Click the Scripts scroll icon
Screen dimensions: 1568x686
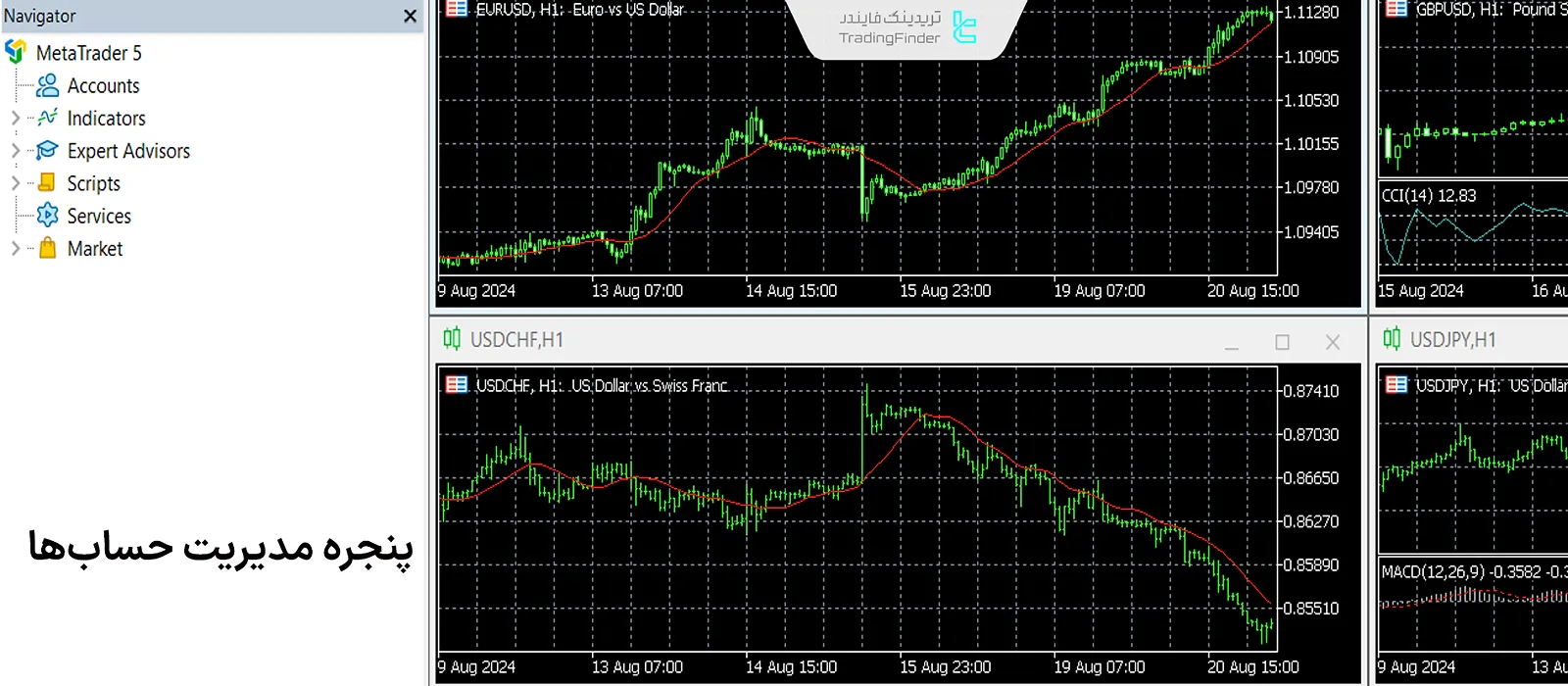[47, 183]
